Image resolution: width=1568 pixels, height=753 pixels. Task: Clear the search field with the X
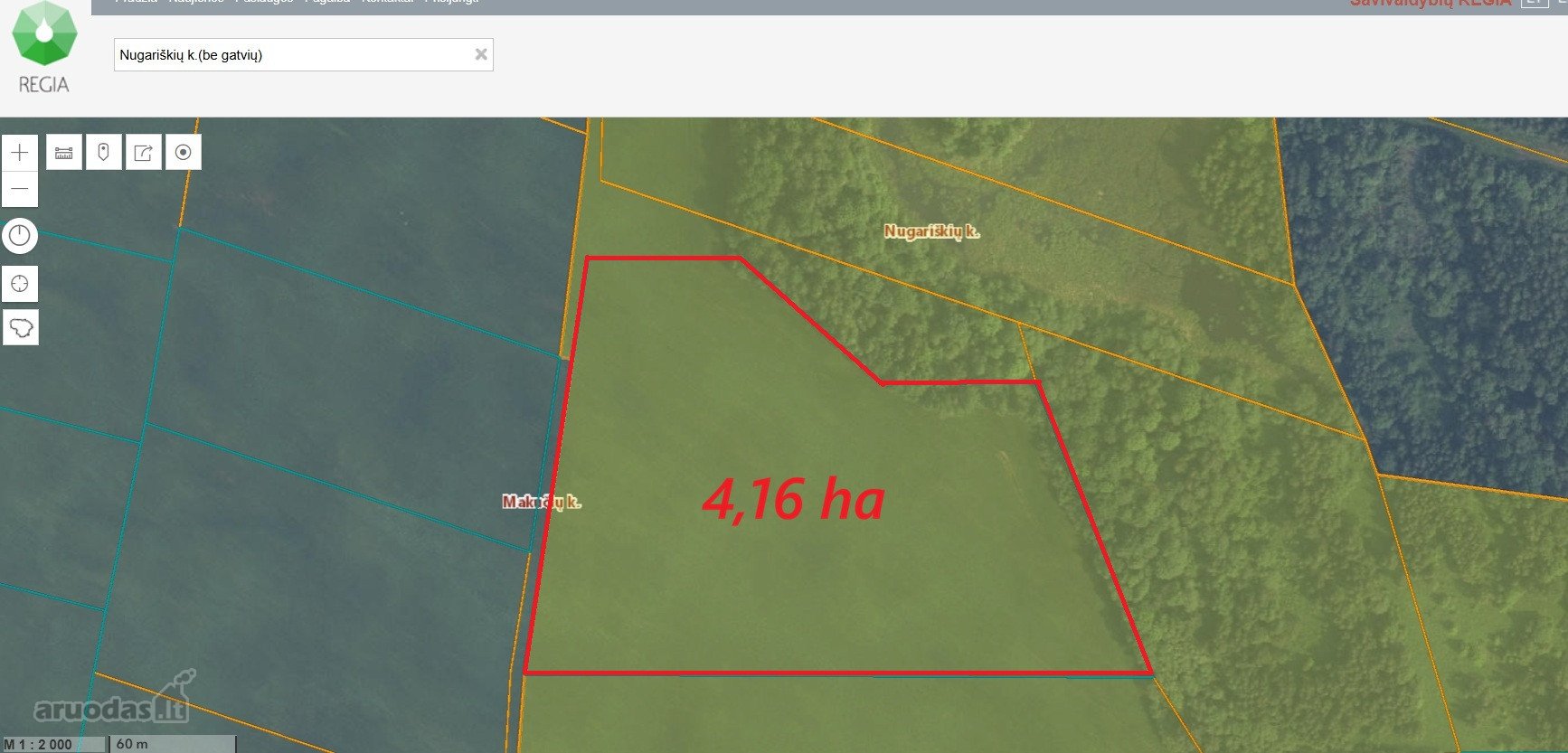click(x=481, y=54)
